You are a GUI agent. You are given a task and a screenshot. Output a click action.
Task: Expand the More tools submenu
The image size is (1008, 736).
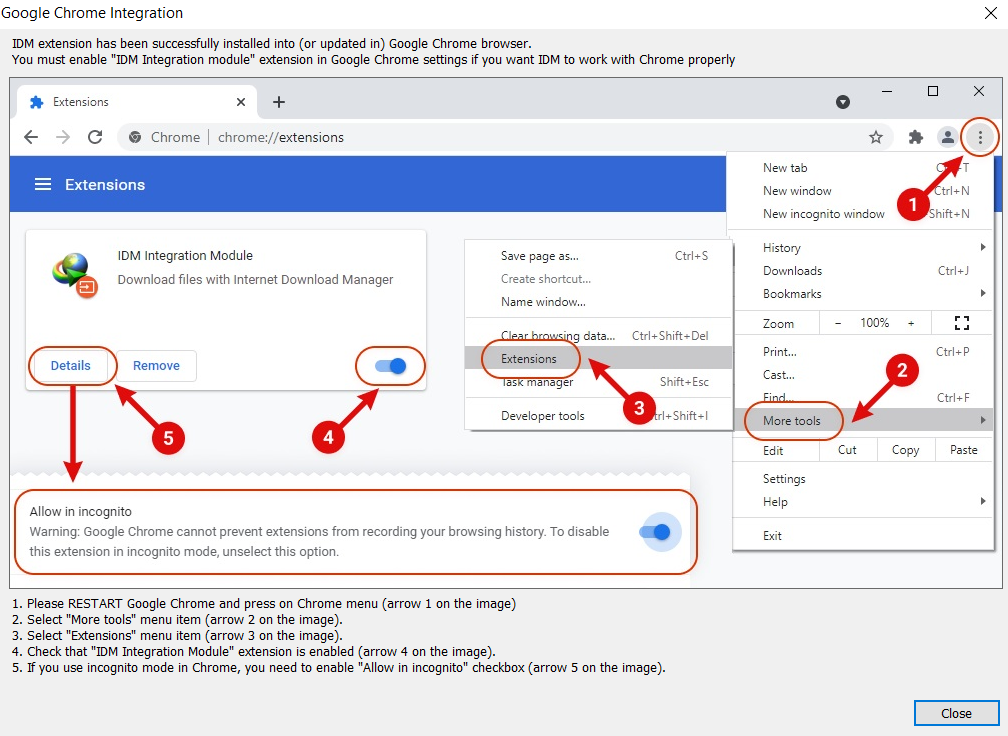click(x=863, y=420)
